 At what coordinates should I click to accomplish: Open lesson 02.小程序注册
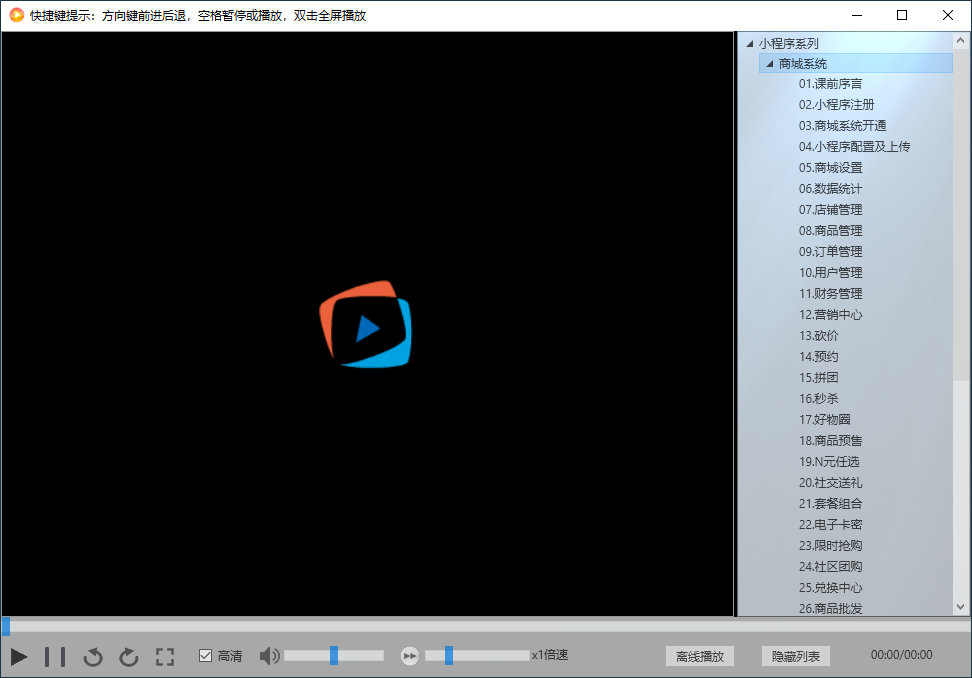pyautogui.click(x=836, y=105)
